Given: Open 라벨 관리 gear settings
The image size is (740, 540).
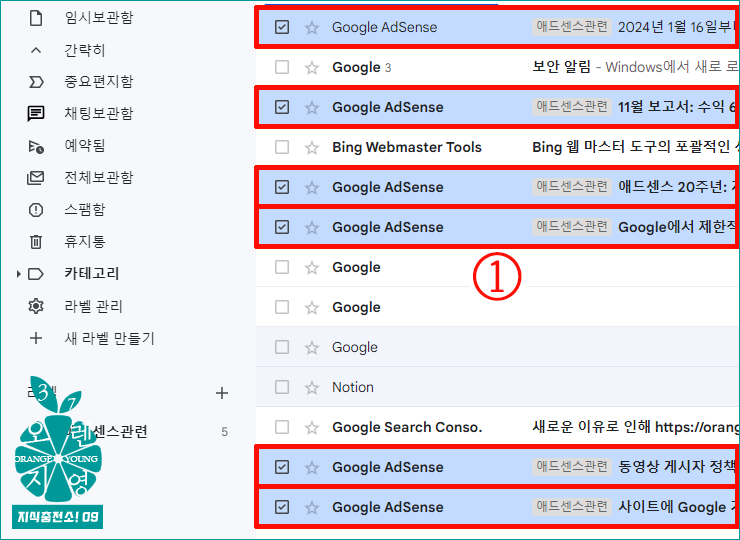Looking at the screenshot, I should (36, 306).
